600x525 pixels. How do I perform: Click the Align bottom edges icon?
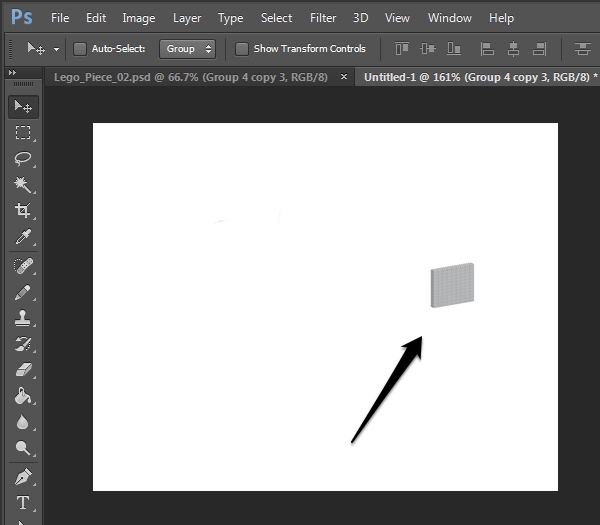point(454,49)
